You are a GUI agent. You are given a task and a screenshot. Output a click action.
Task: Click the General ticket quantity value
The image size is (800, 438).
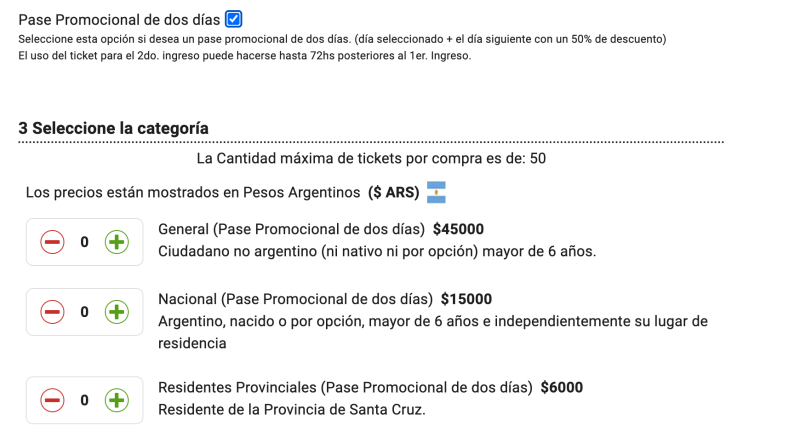click(x=84, y=242)
